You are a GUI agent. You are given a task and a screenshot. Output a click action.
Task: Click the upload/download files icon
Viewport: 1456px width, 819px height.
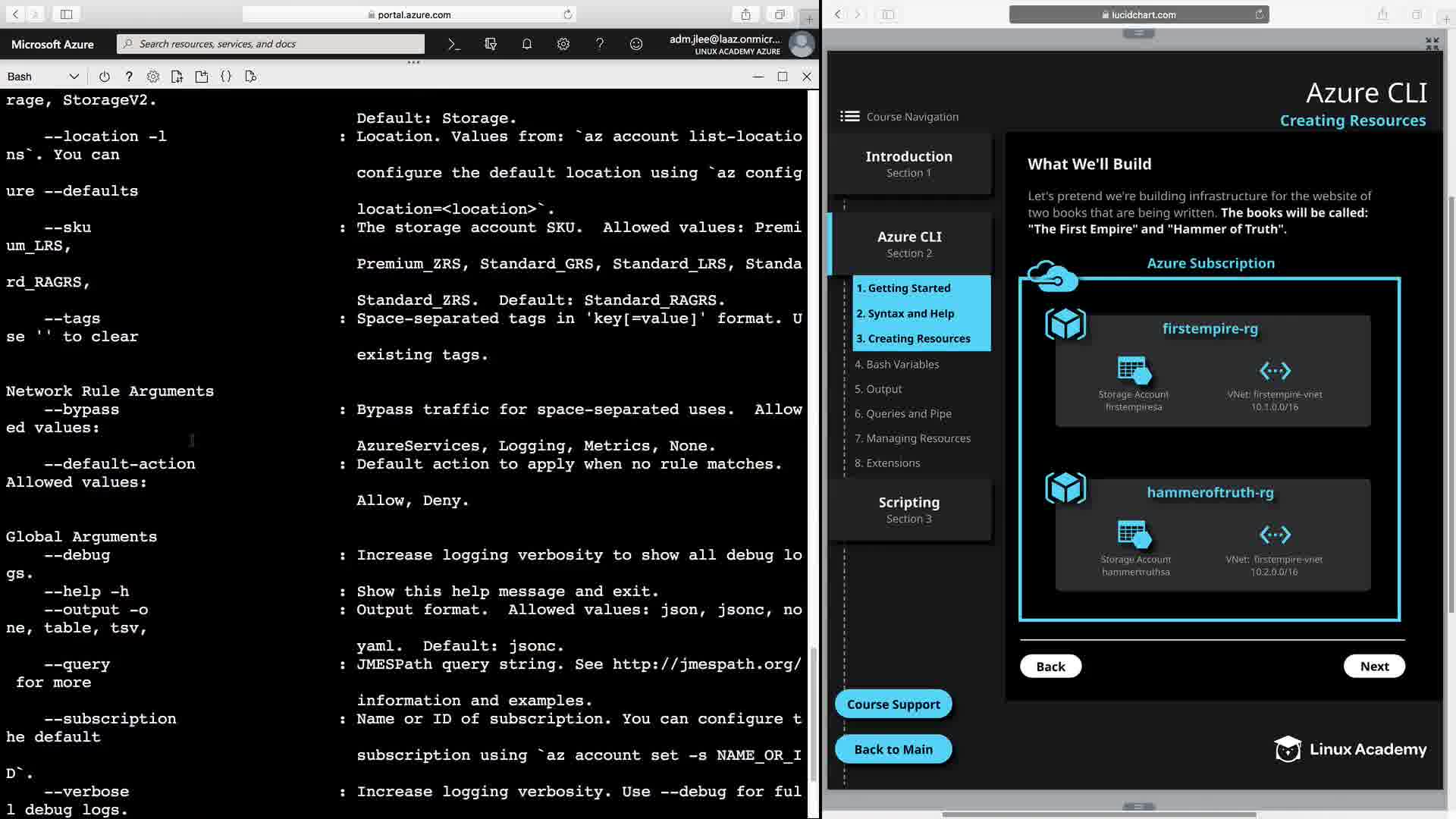pos(177,77)
